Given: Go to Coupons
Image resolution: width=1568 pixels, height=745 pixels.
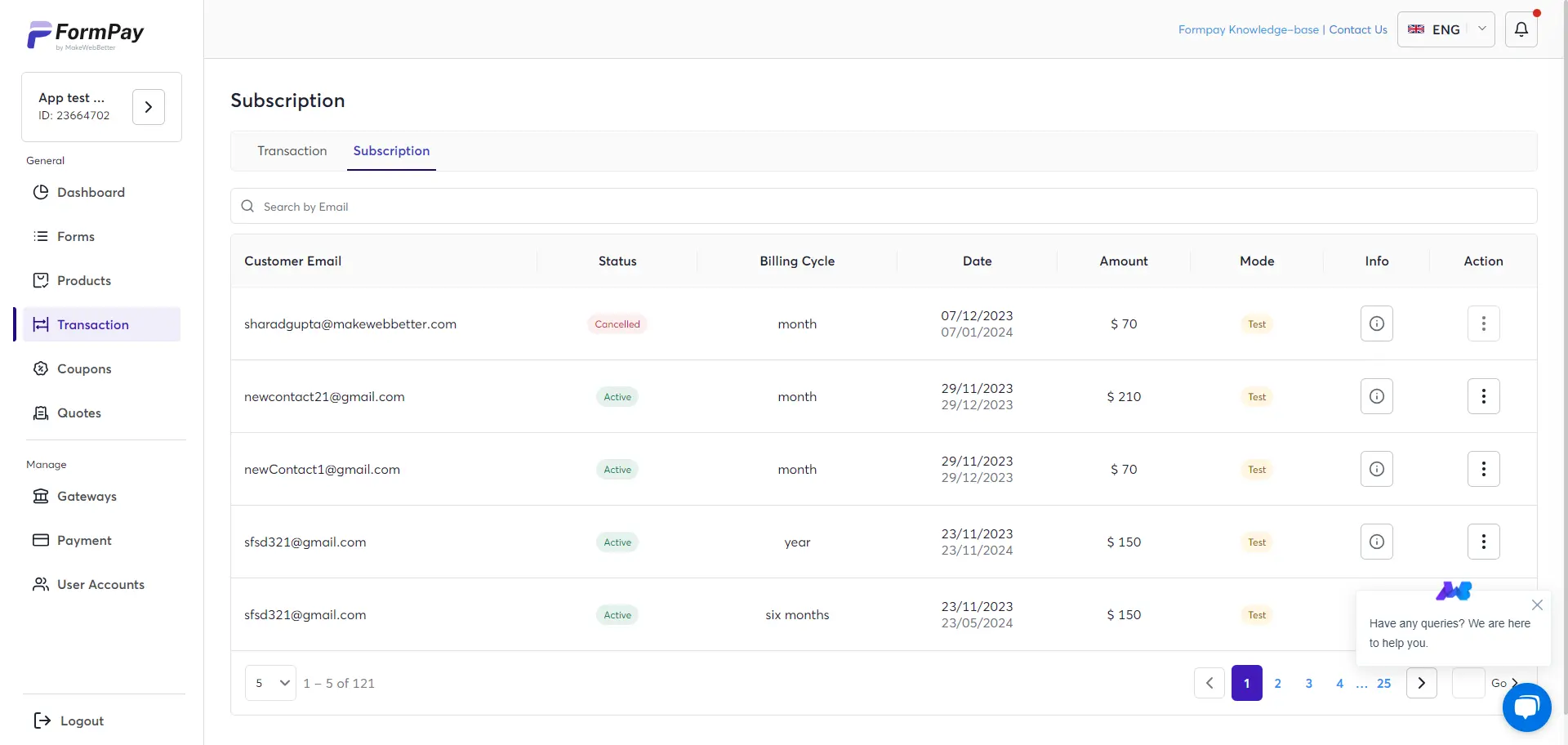Looking at the screenshot, I should tap(84, 368).
